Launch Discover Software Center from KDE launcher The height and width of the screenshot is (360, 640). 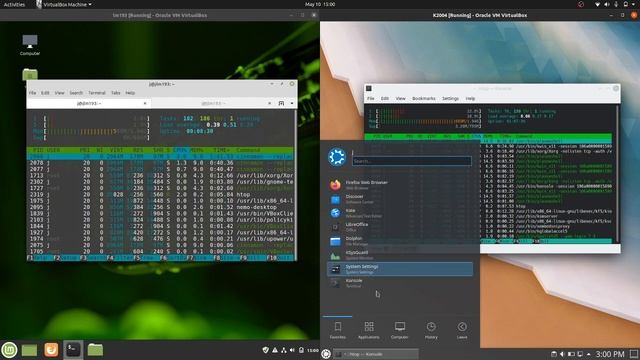[x=400, y=199]
